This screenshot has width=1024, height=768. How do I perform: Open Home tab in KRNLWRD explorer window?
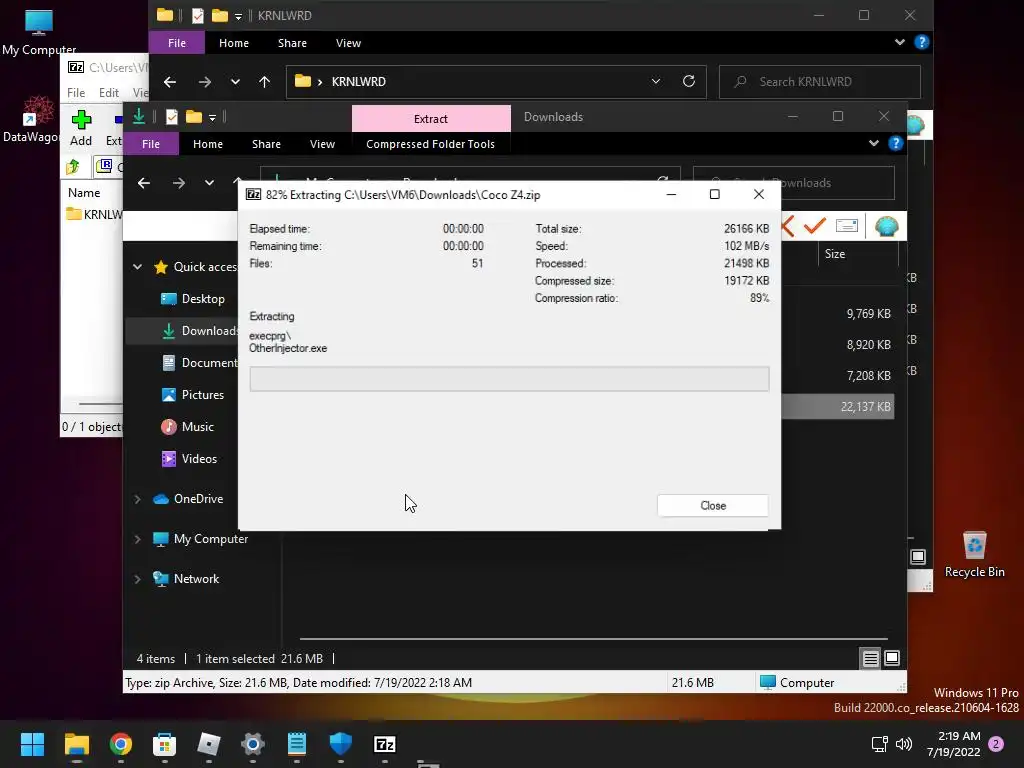coord(234,43)
